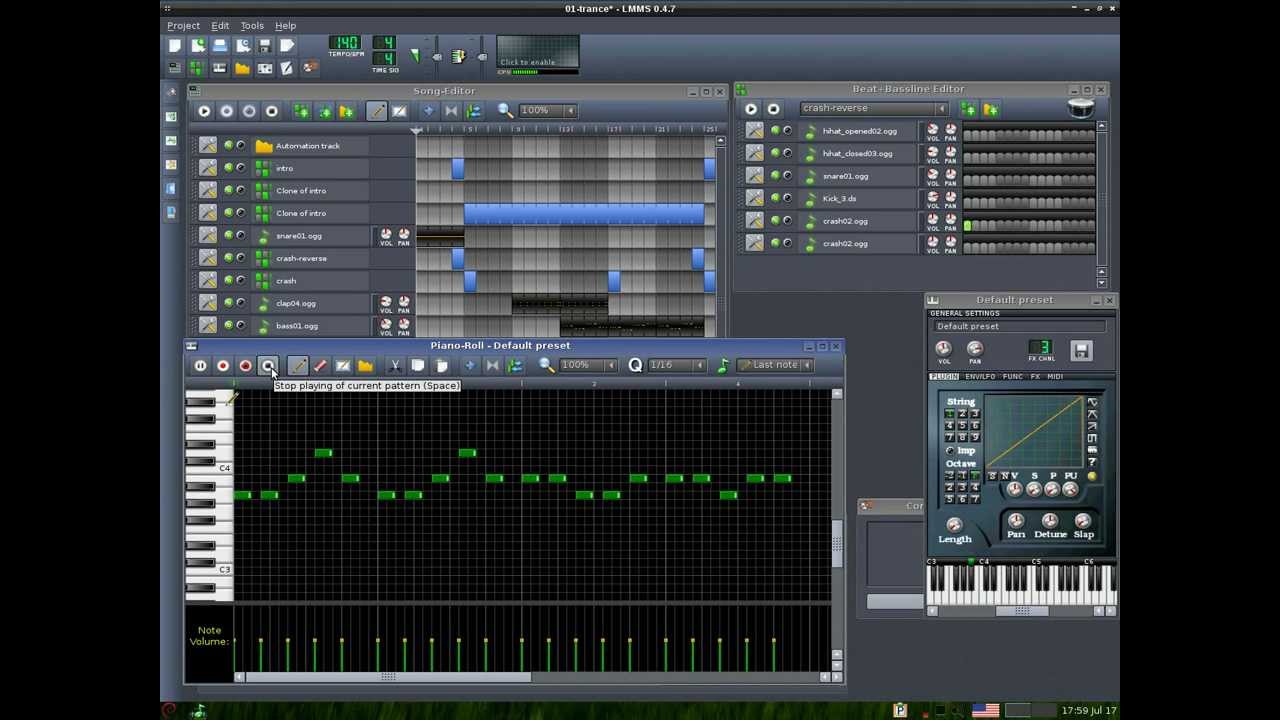
Task: Mute the clap04.ogg track in Song-Editor
Action: point(228,303)
